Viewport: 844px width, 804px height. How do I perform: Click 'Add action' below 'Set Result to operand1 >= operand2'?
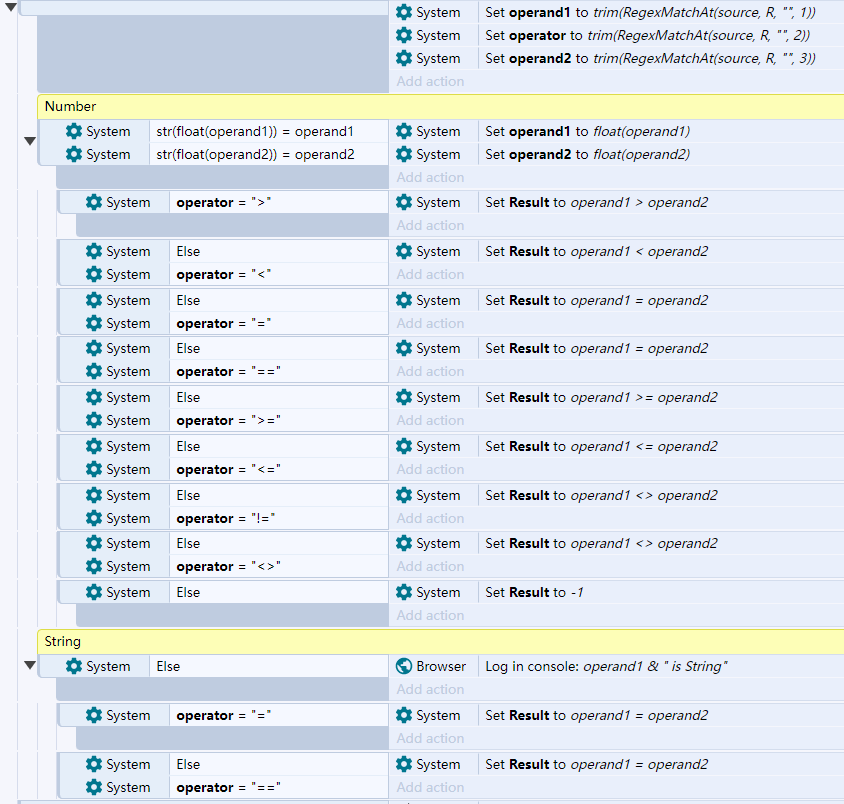430,420
